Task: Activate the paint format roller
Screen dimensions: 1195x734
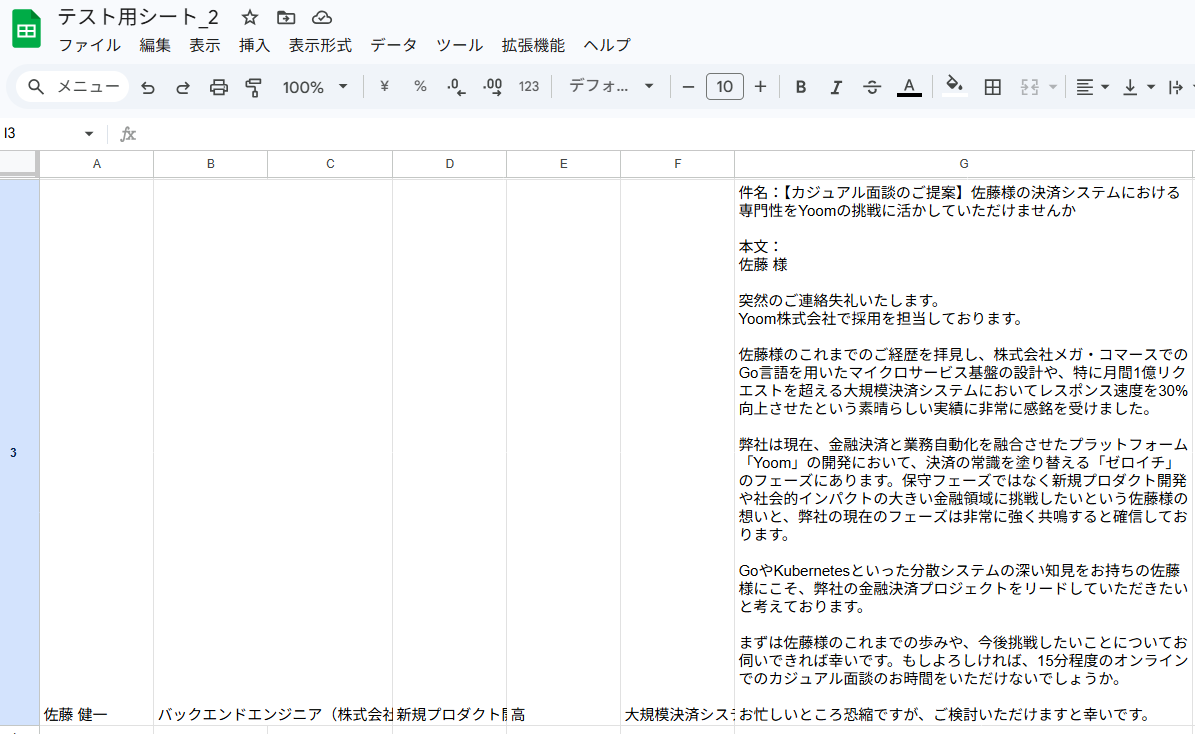Action: 254,88
